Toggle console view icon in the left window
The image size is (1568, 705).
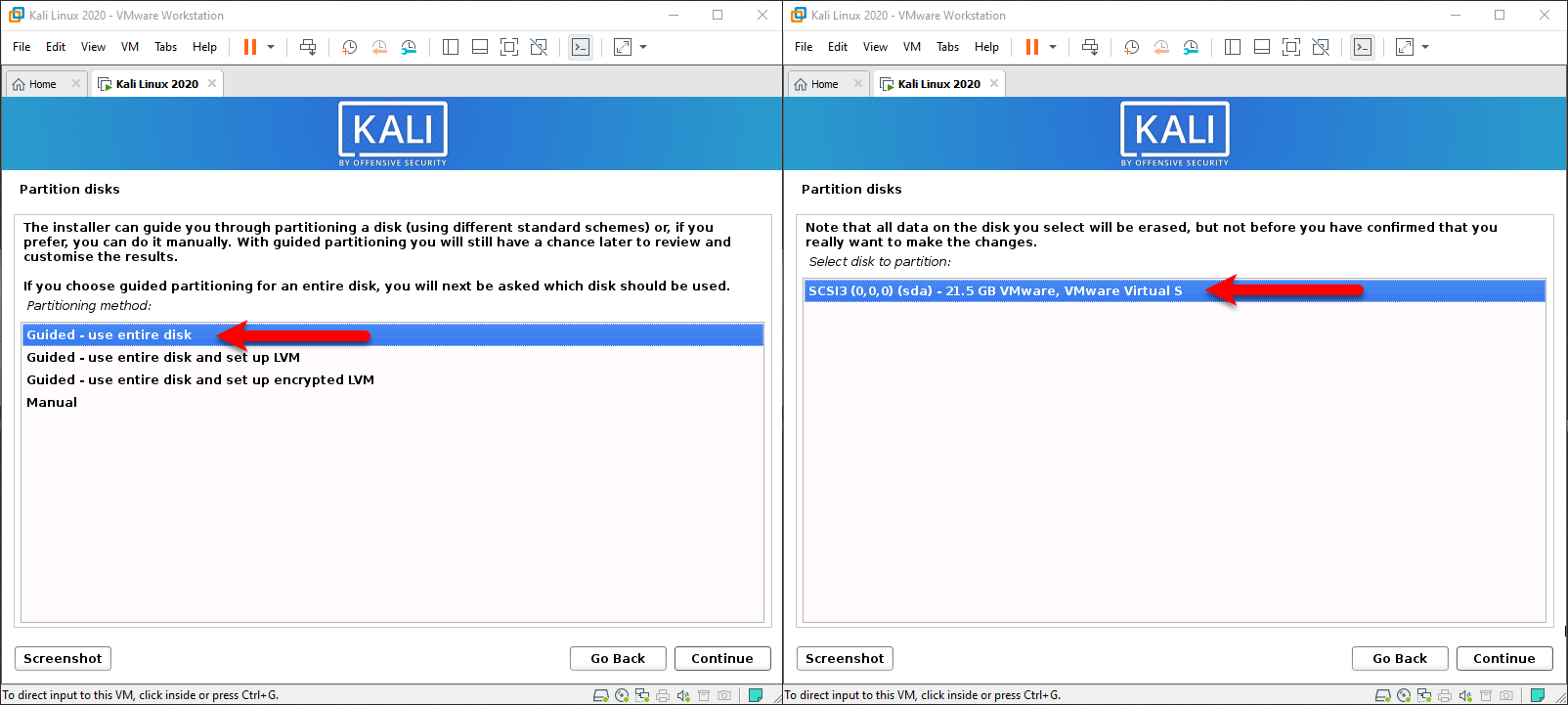click(581, 47)
